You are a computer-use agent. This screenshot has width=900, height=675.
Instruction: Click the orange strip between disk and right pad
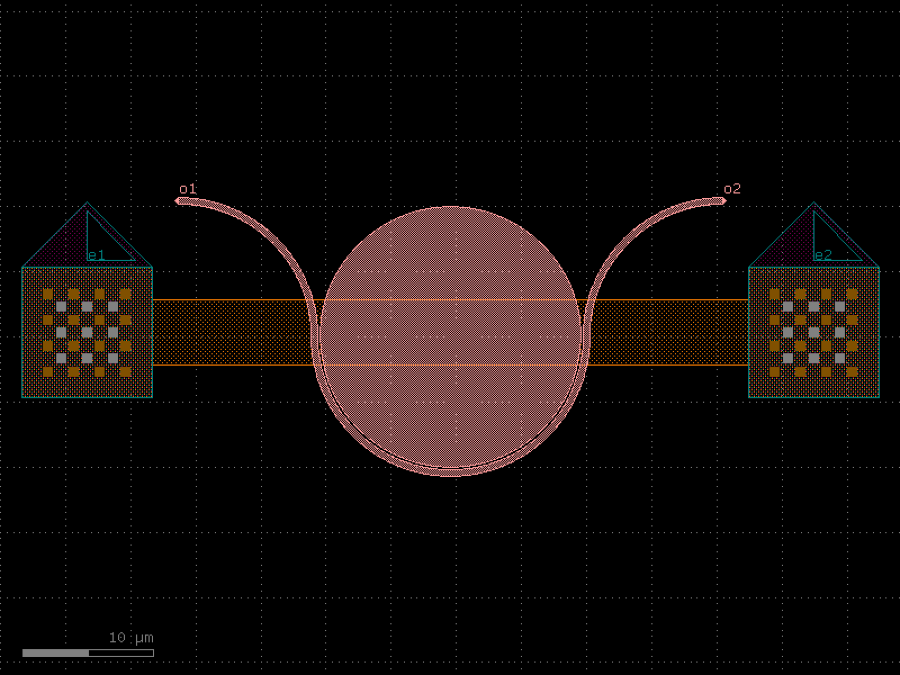[669, 332]
